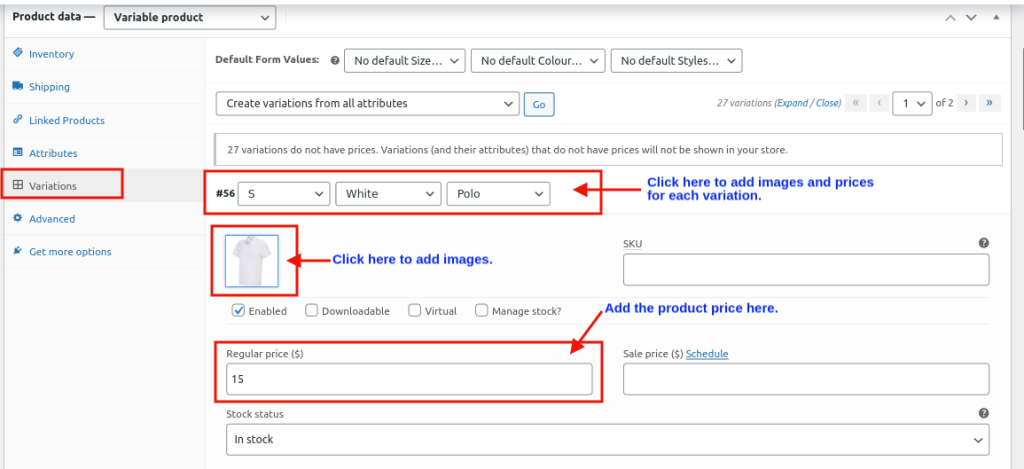The image size is (1024, 469).
Task: Click the Linked Products link icon
Action: 18,120
